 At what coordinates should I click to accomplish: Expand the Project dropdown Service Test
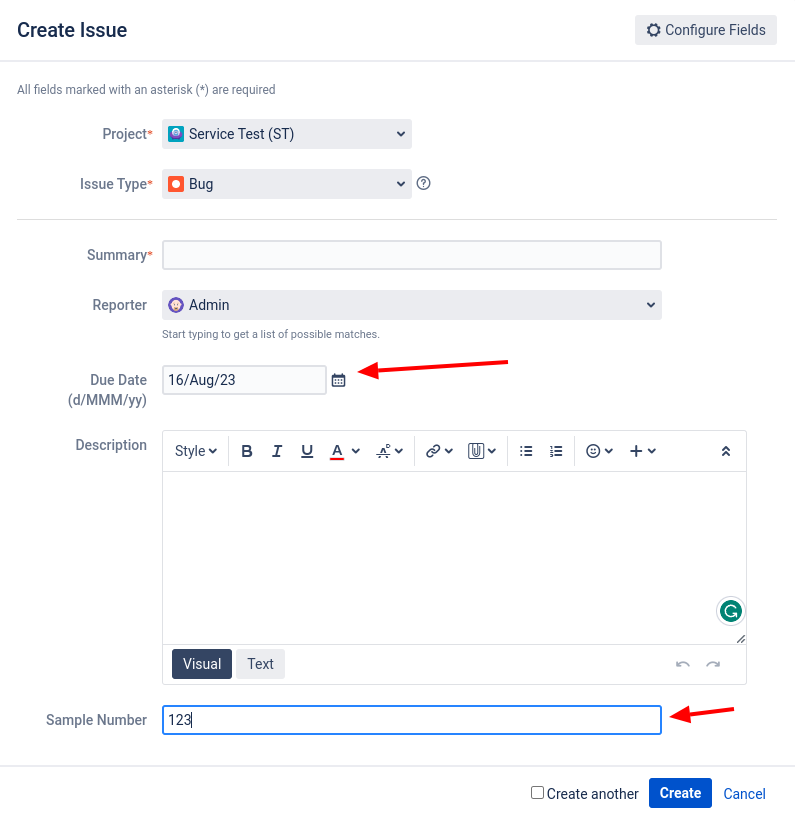pyautogui.click(x=287, y=134)
